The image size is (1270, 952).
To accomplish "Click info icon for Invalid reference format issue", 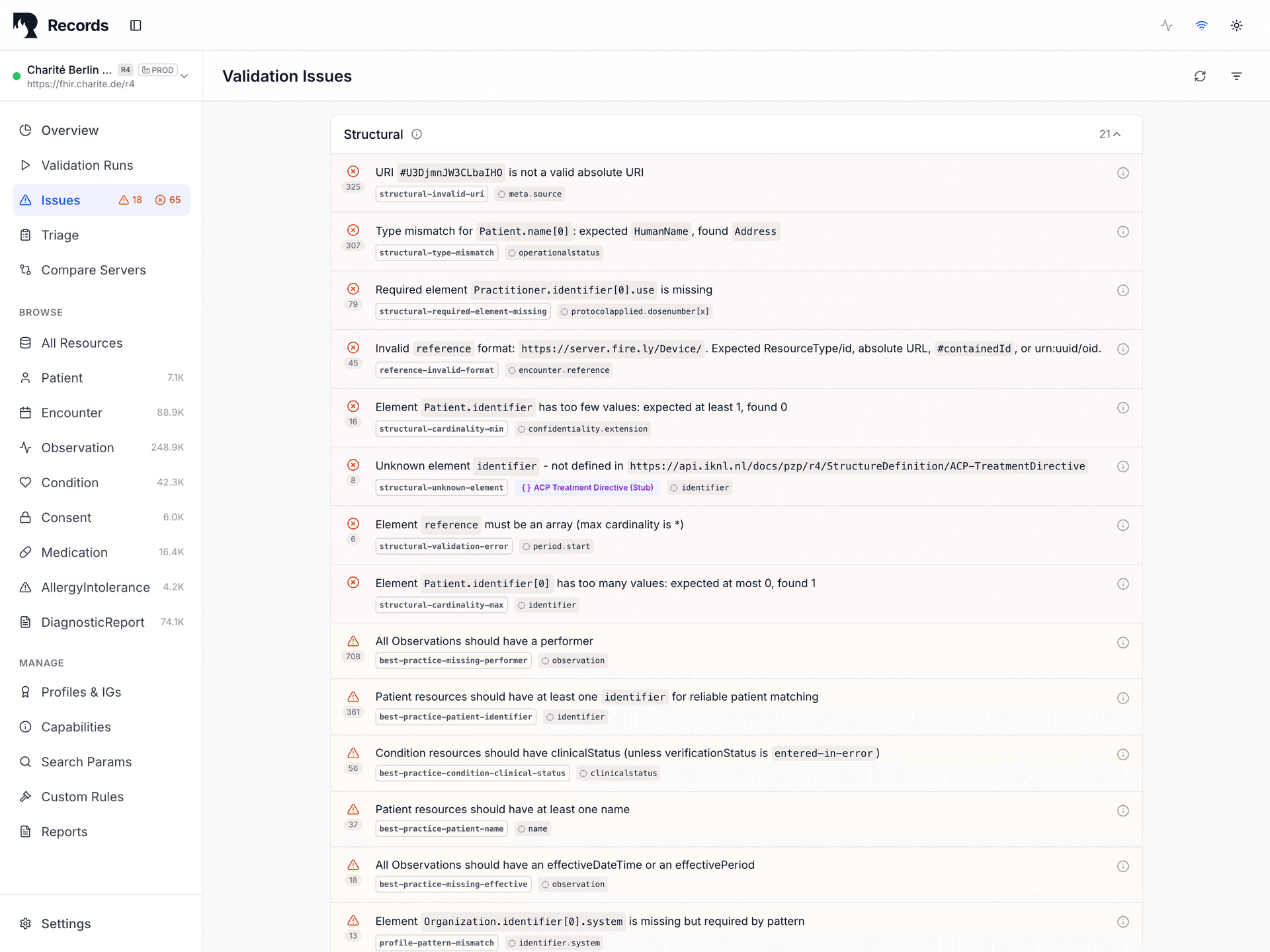I will (1122, 349).
